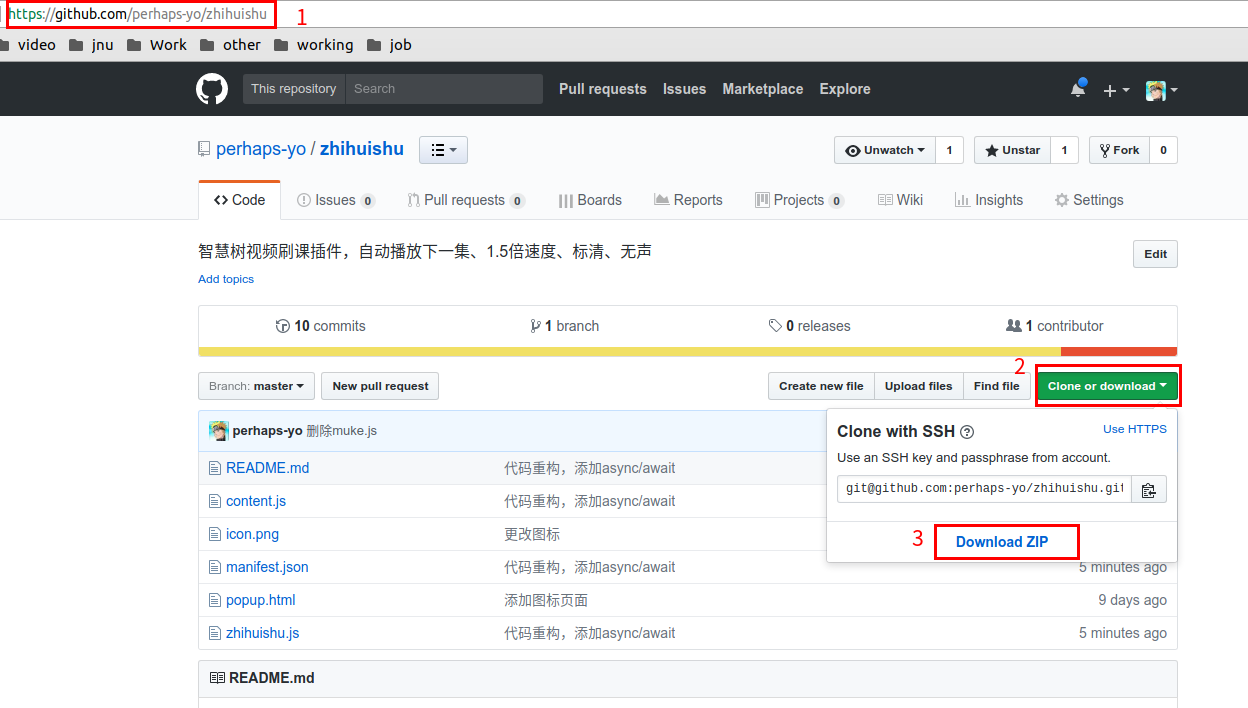Open the GitHub Octocat home logo
1248x708 pixels.
coord(212,89)
